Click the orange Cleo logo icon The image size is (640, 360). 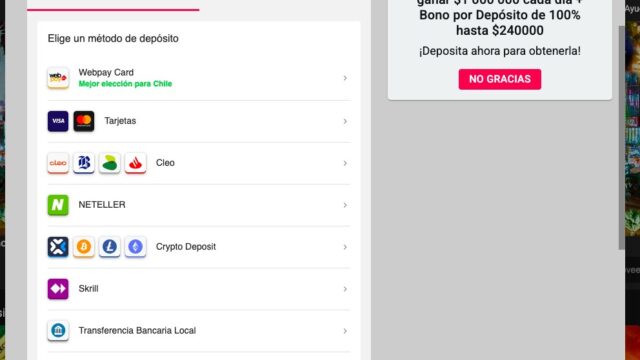point(58,163)
